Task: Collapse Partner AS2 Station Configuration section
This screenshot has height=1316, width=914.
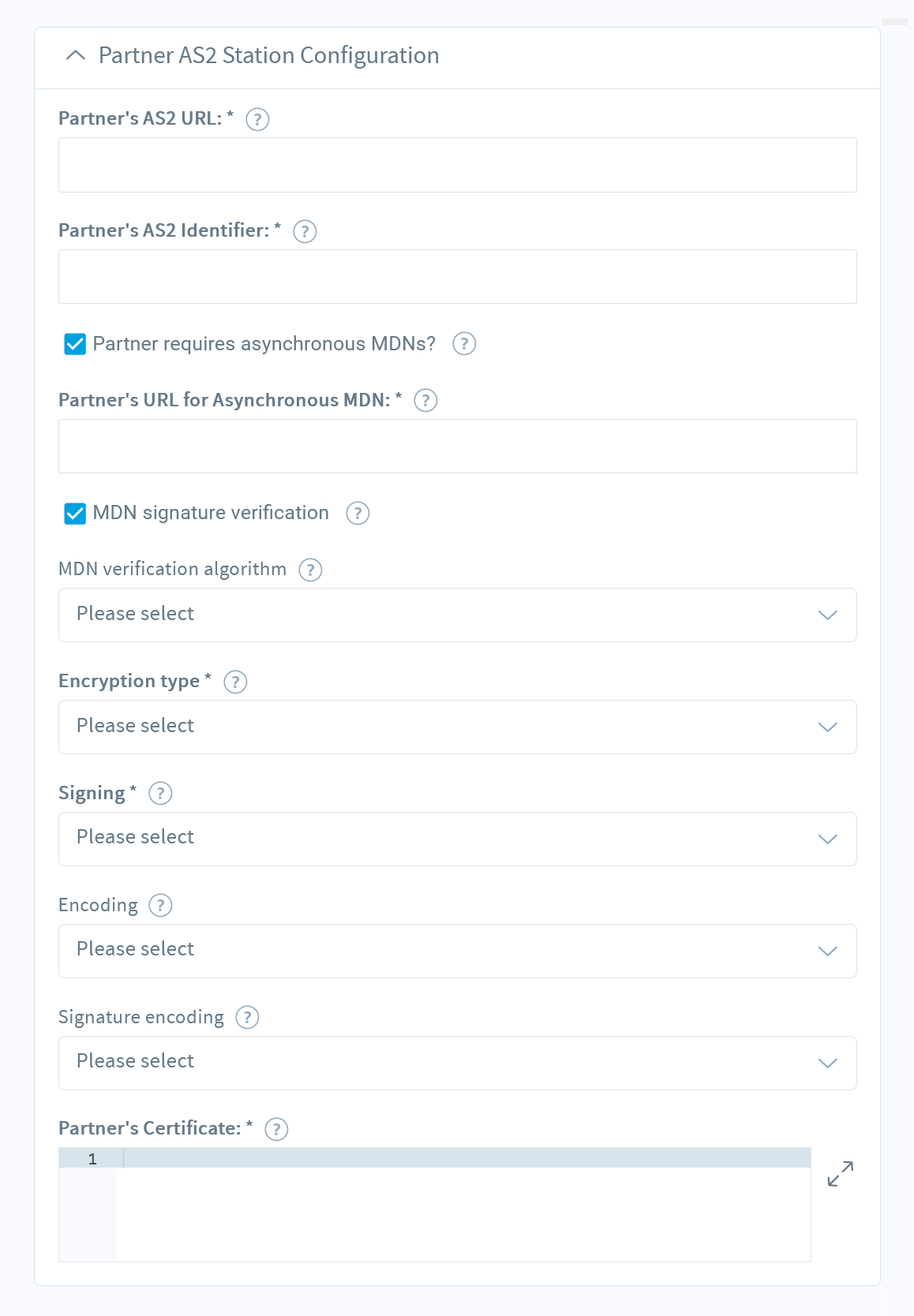Action: pos(76,55)
